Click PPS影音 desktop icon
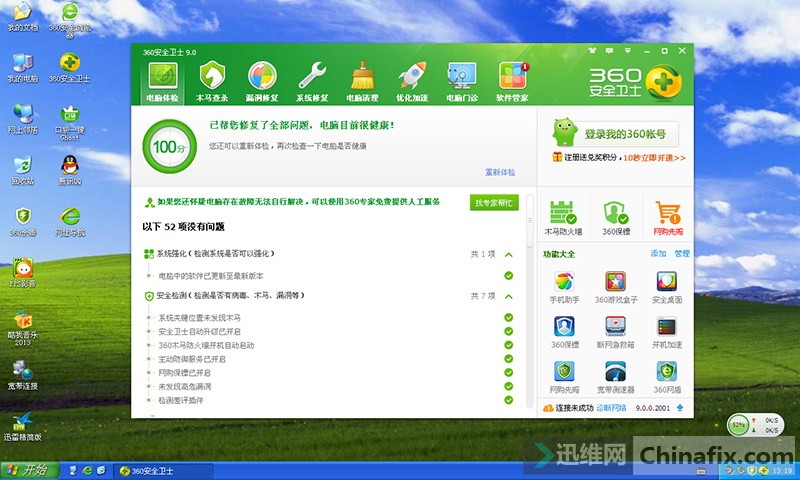 22,273
